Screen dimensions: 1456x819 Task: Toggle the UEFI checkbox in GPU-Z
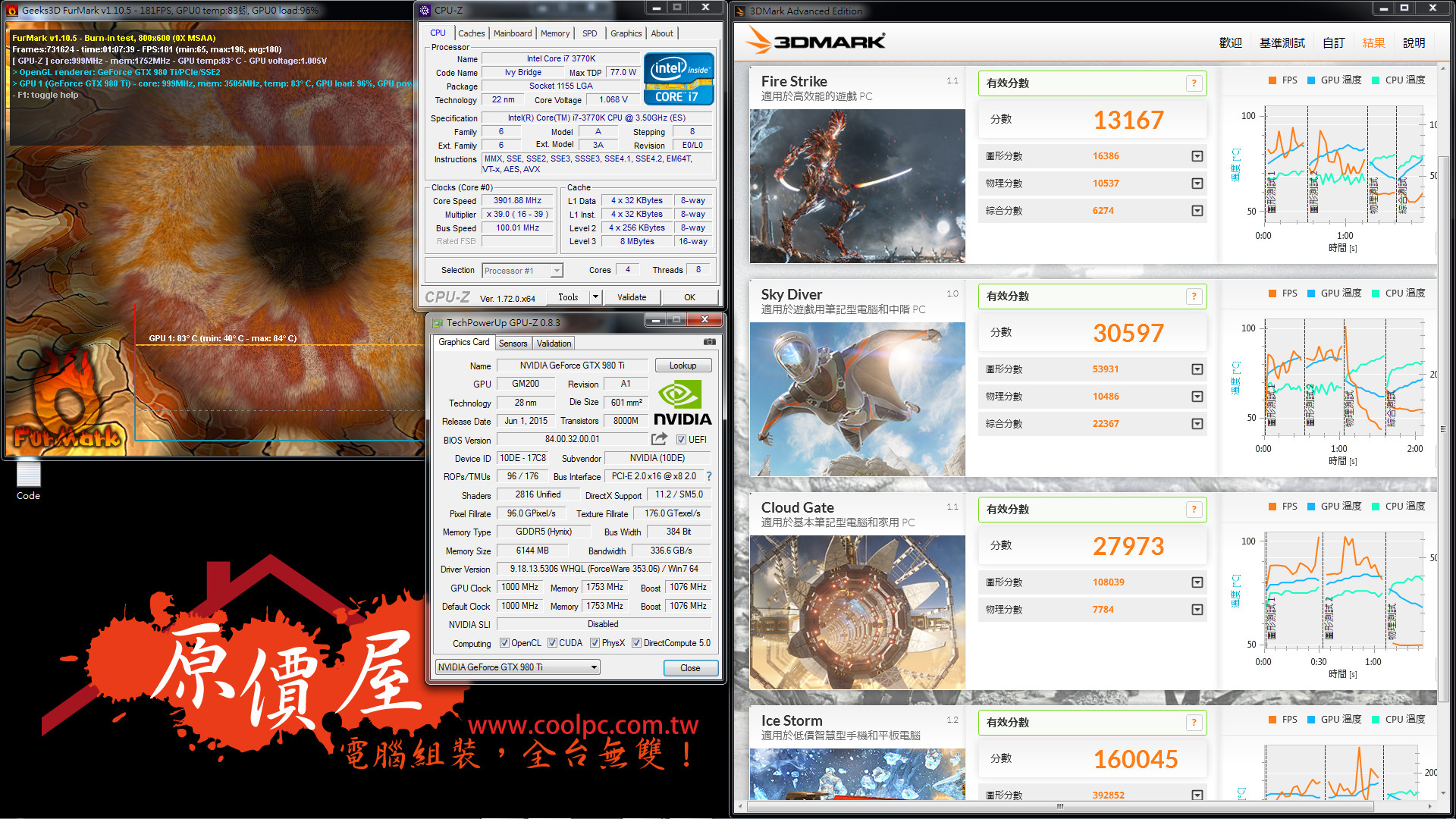(x=681, y=440)
